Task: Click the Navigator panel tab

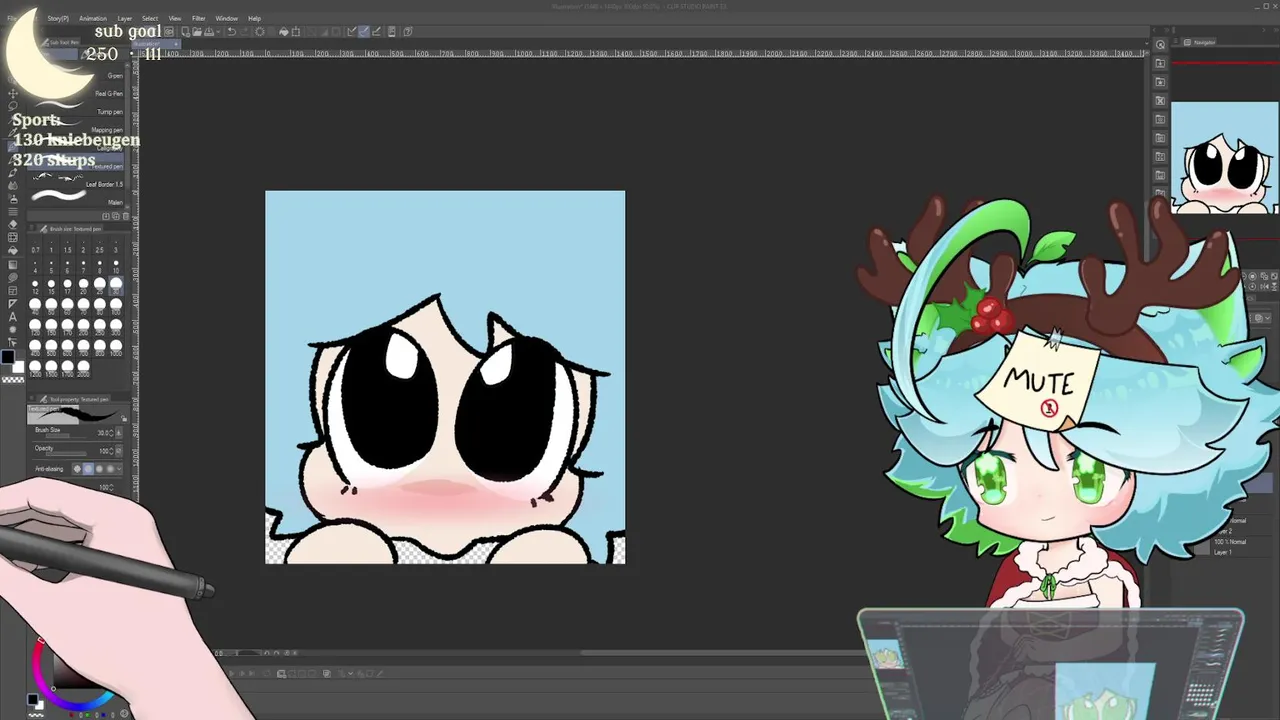Action: click(1200, 42)
